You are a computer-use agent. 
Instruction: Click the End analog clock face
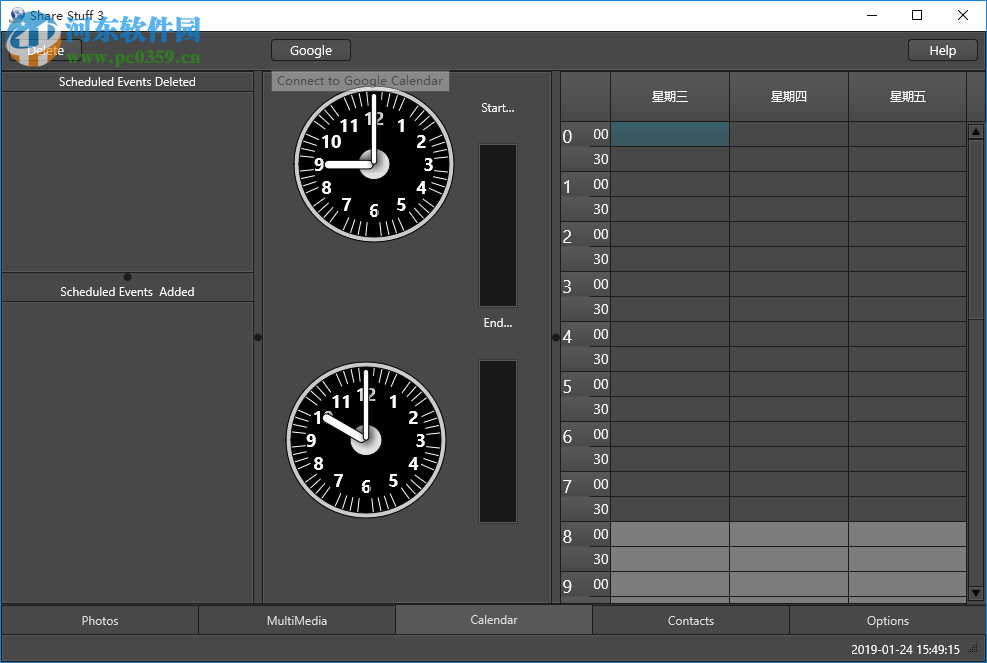[x=366, y=440]
